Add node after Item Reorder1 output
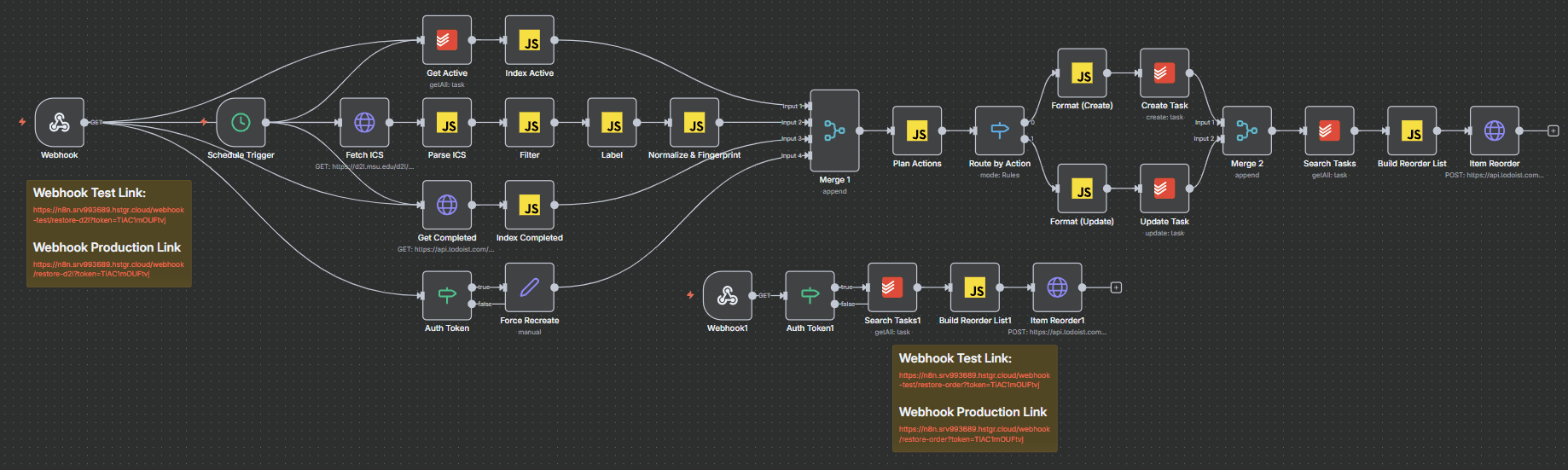1568x470 pixels. [x=1116, y=287]
